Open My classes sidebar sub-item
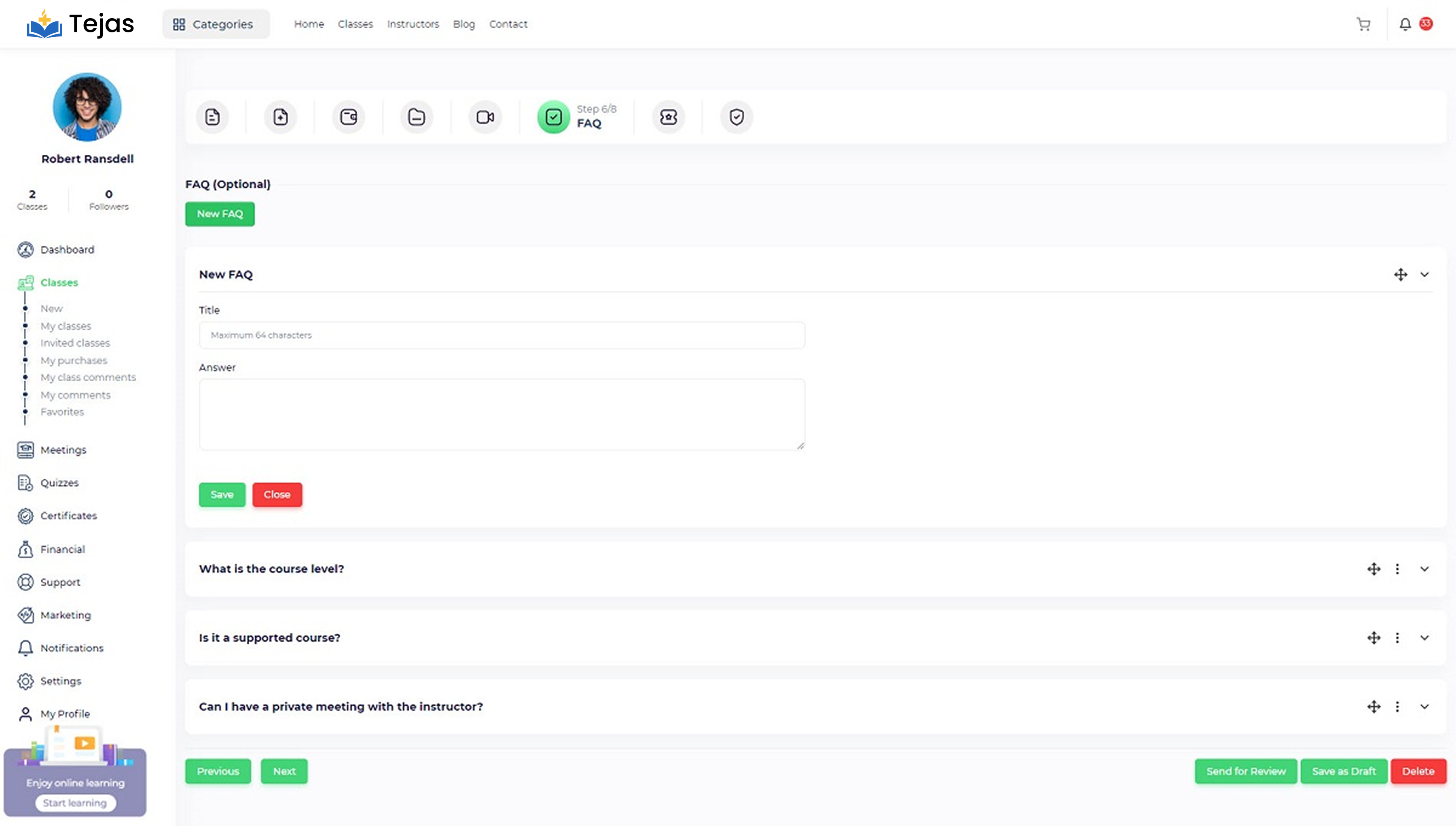The image size is (1456, 826). 65,326
